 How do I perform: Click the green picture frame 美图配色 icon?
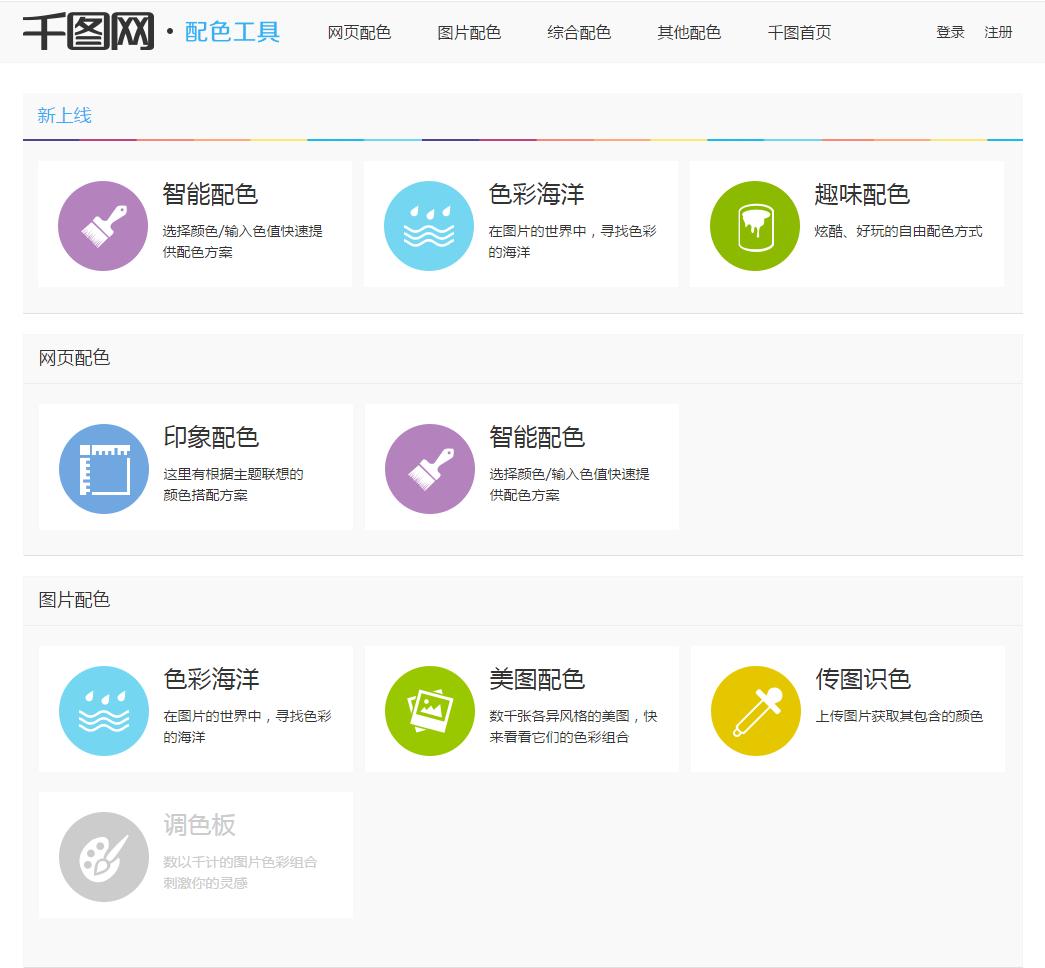[428, 709]
